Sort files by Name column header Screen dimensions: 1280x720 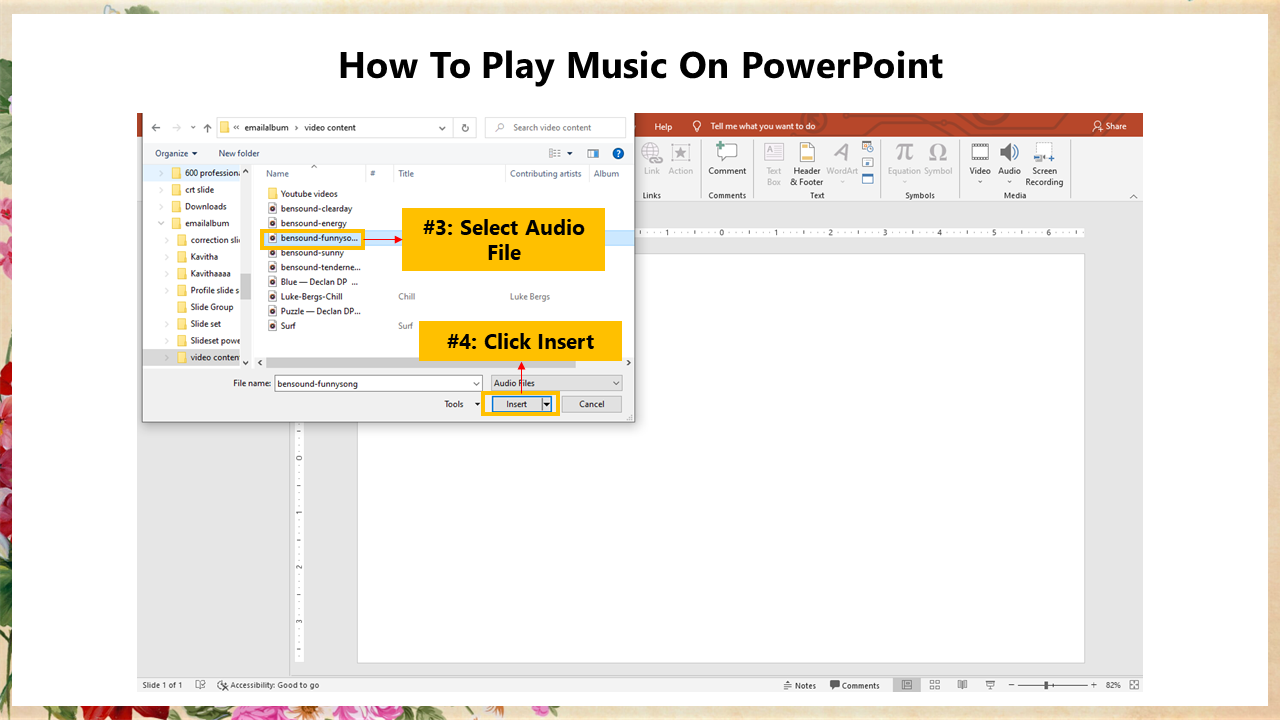[x=277, y=174]
